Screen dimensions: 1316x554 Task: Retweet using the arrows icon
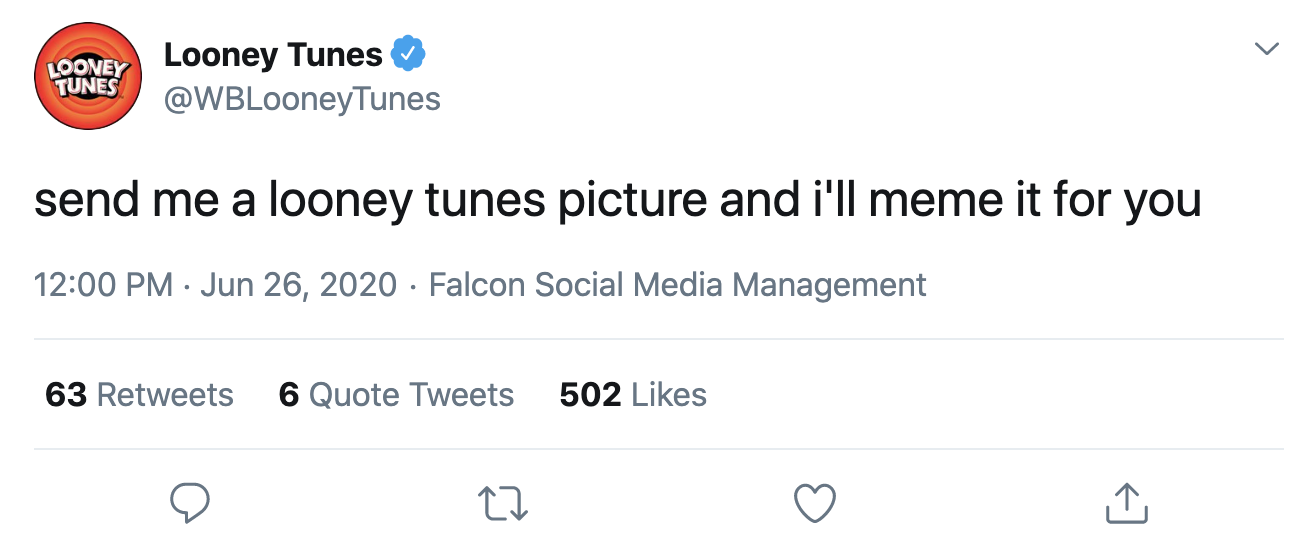pyautogui.click(x=501, y=503)
